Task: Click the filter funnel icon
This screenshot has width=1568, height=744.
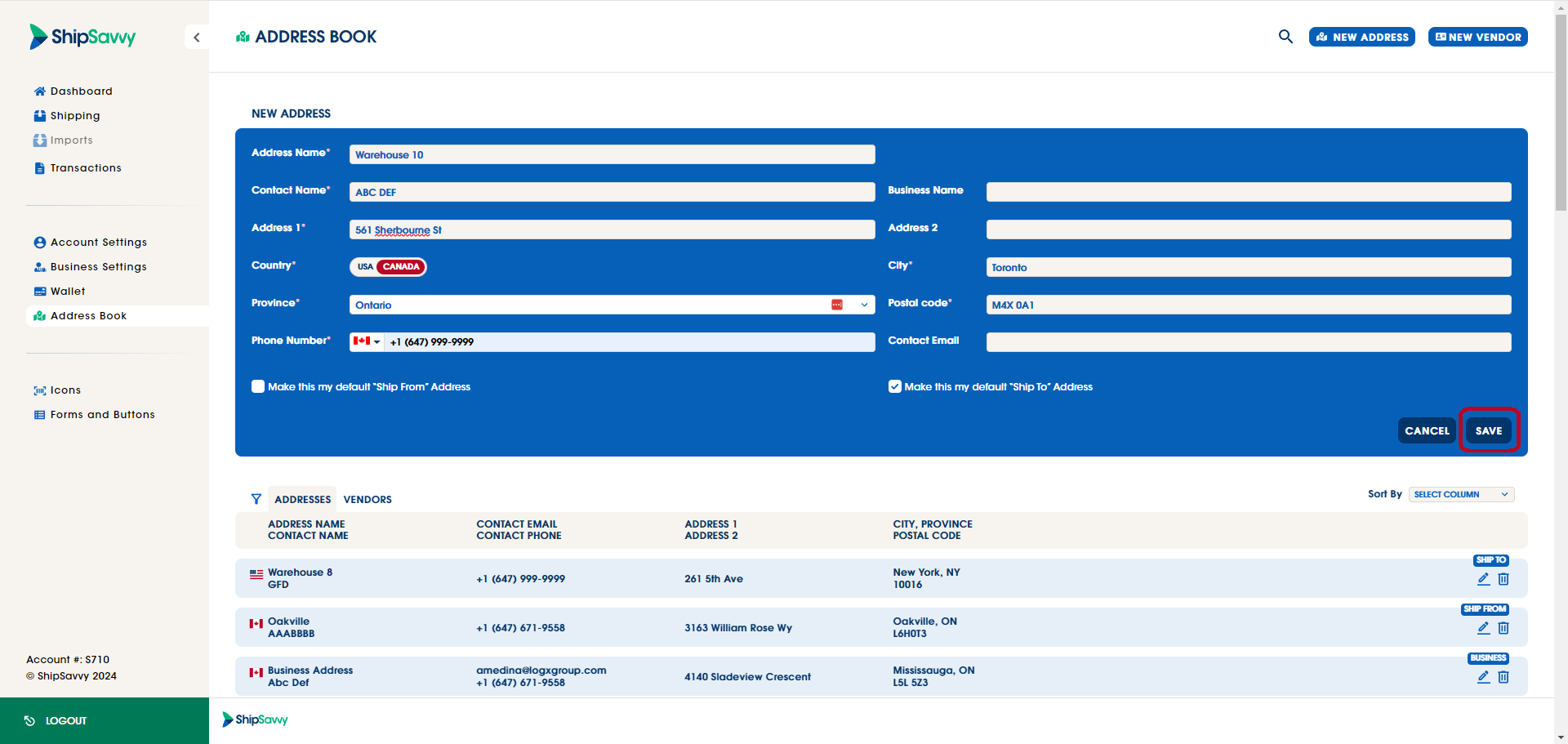Action: point(256,499)
